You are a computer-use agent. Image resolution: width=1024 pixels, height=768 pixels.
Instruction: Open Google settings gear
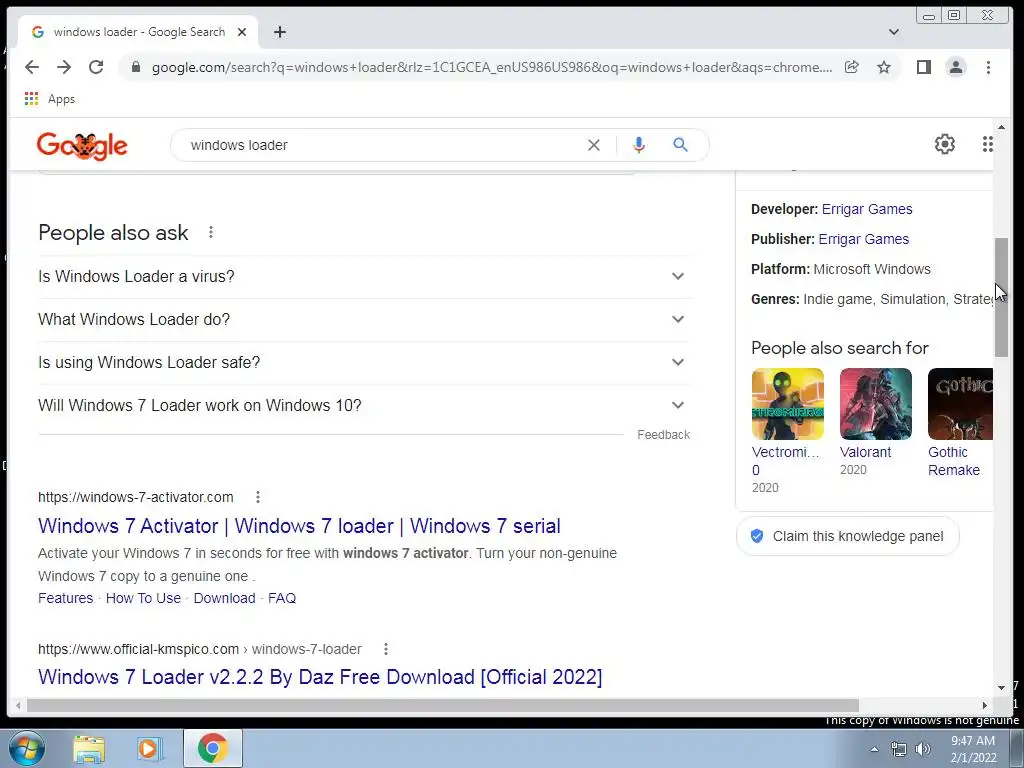(945, 144)
